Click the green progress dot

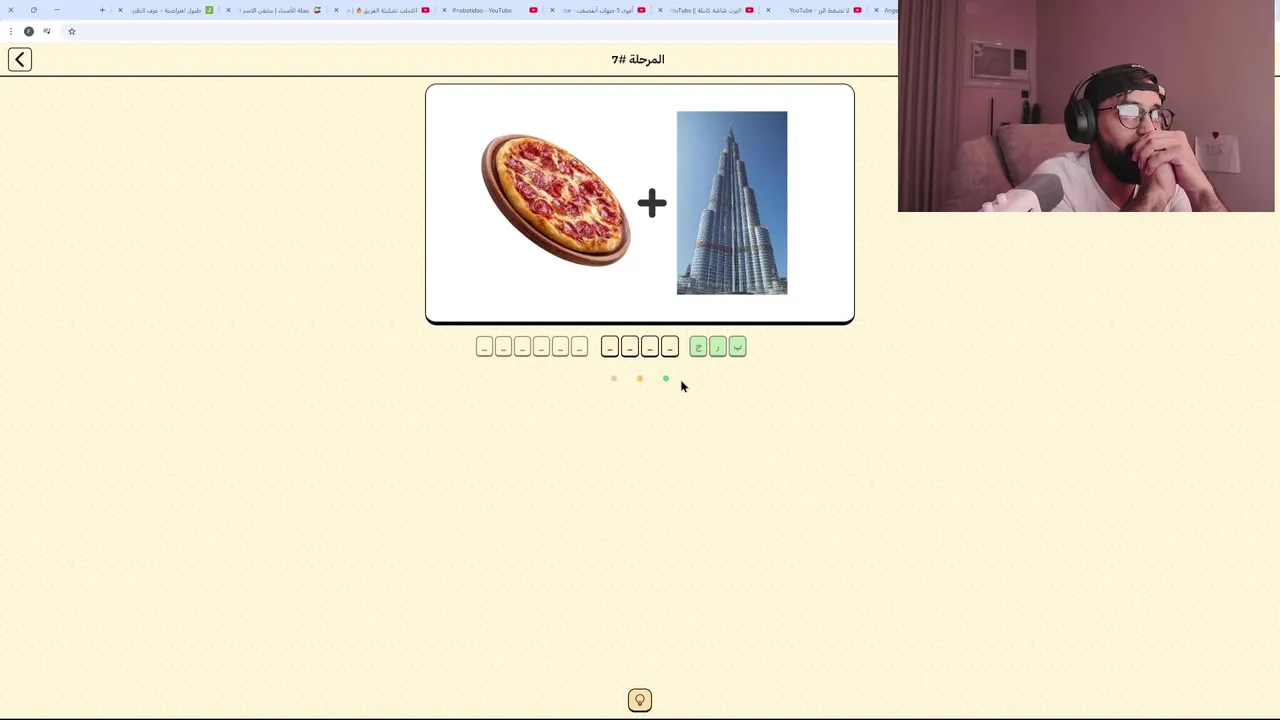[x=666, y=379]
